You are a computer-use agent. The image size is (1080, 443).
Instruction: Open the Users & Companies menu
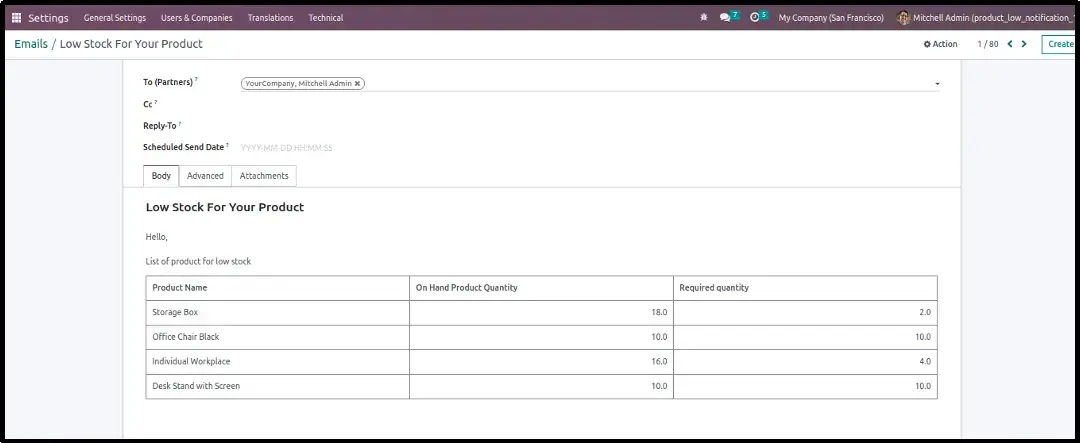click(x=196, y=18)
